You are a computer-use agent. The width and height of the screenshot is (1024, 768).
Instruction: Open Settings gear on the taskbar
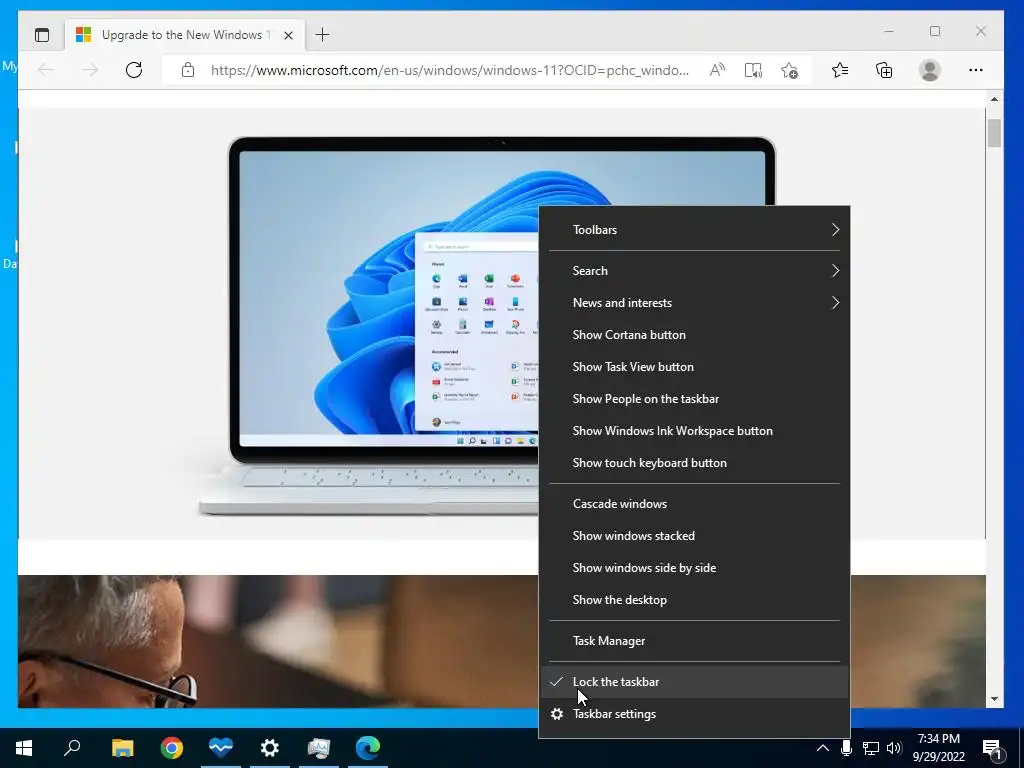270,748
